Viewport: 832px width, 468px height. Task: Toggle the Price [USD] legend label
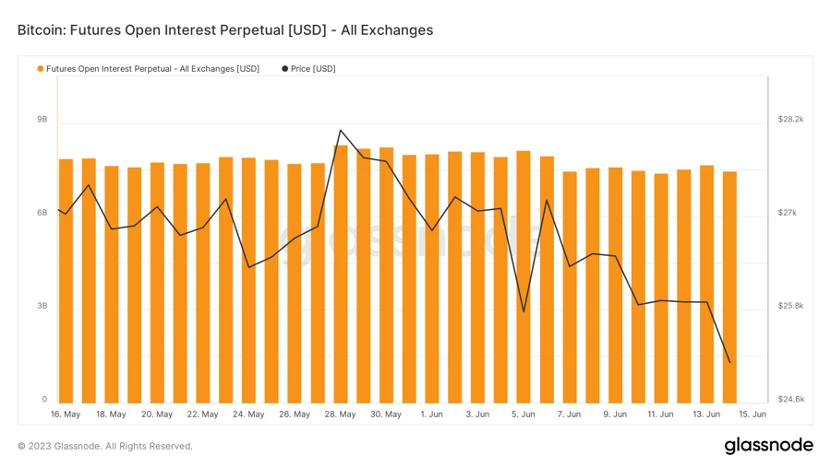[x=313, y=69]
